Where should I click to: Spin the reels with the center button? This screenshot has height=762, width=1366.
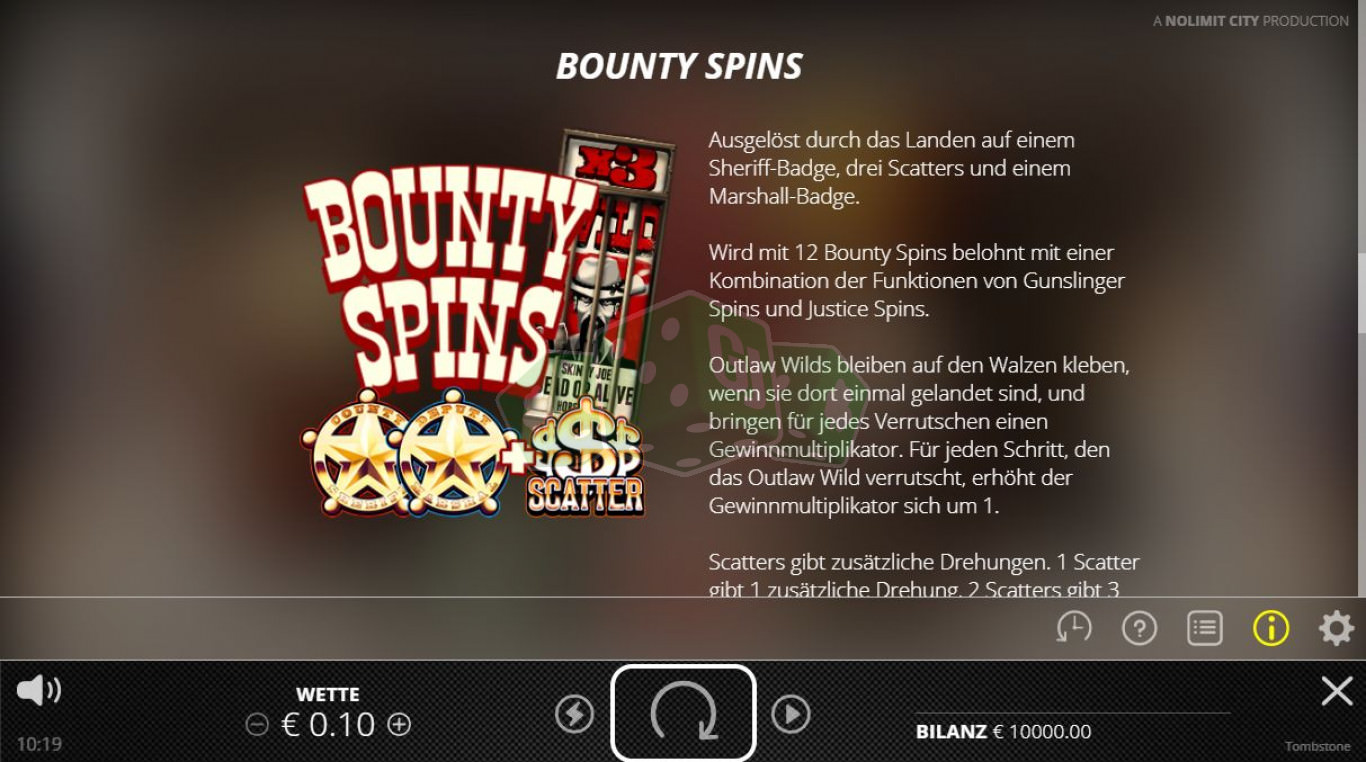[683, 713]
